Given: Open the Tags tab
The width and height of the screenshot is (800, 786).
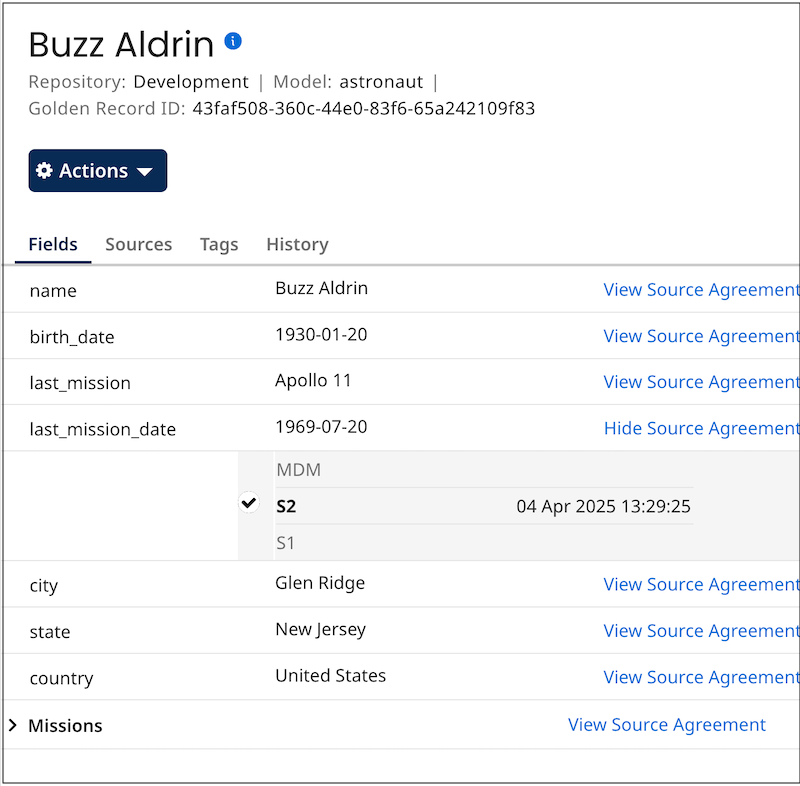Looking at the screenshot, I should pos(219,244).
